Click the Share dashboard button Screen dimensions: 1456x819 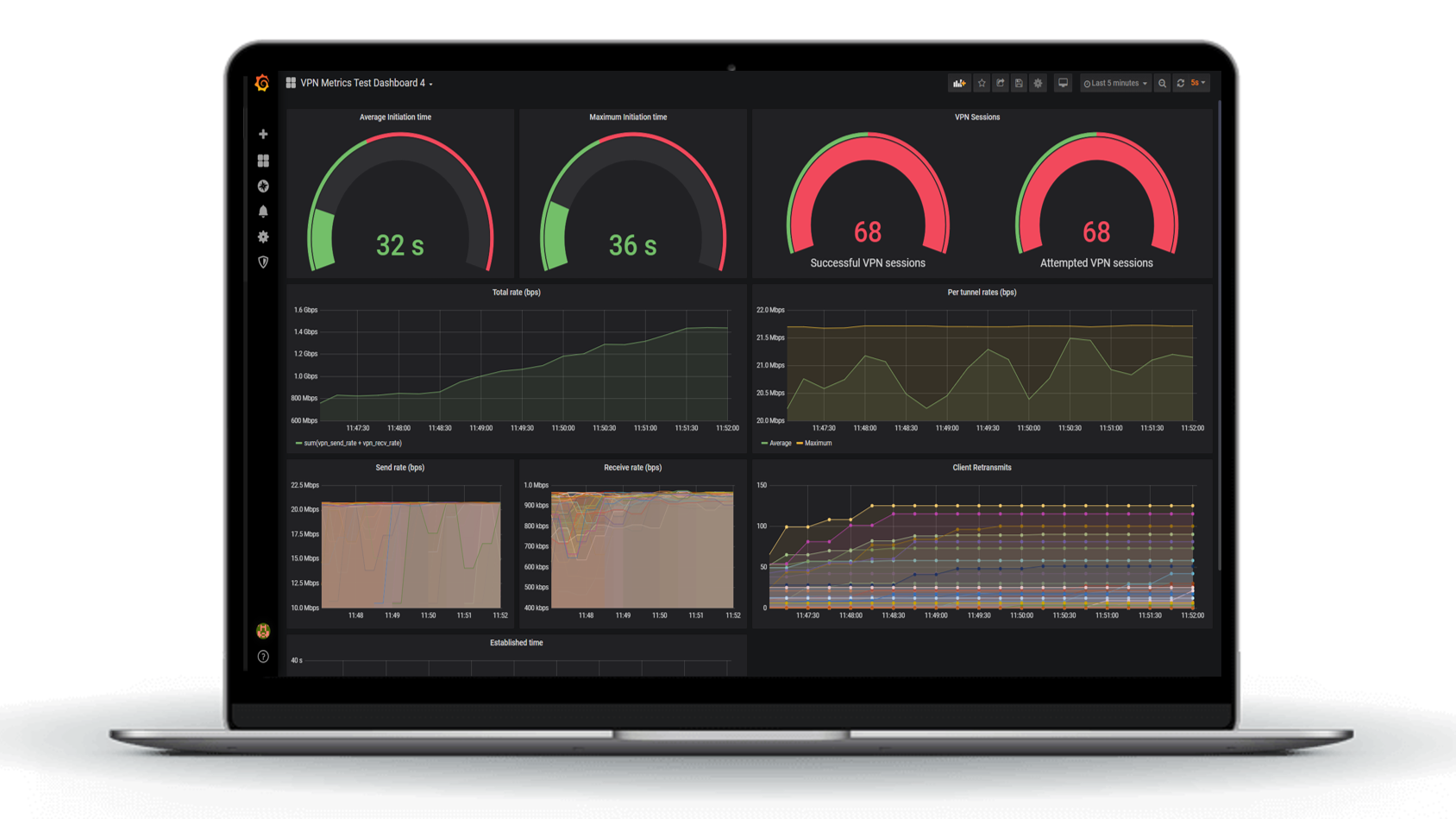1000,83
